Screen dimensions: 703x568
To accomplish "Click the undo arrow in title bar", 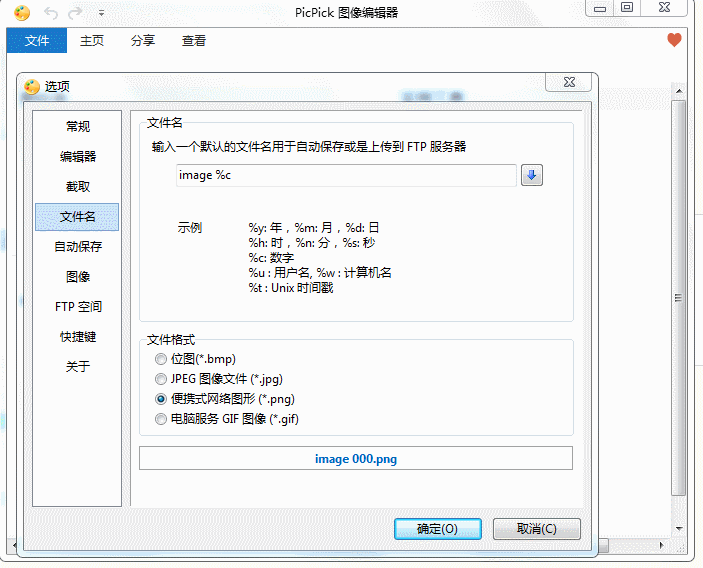I will (51, 13).
